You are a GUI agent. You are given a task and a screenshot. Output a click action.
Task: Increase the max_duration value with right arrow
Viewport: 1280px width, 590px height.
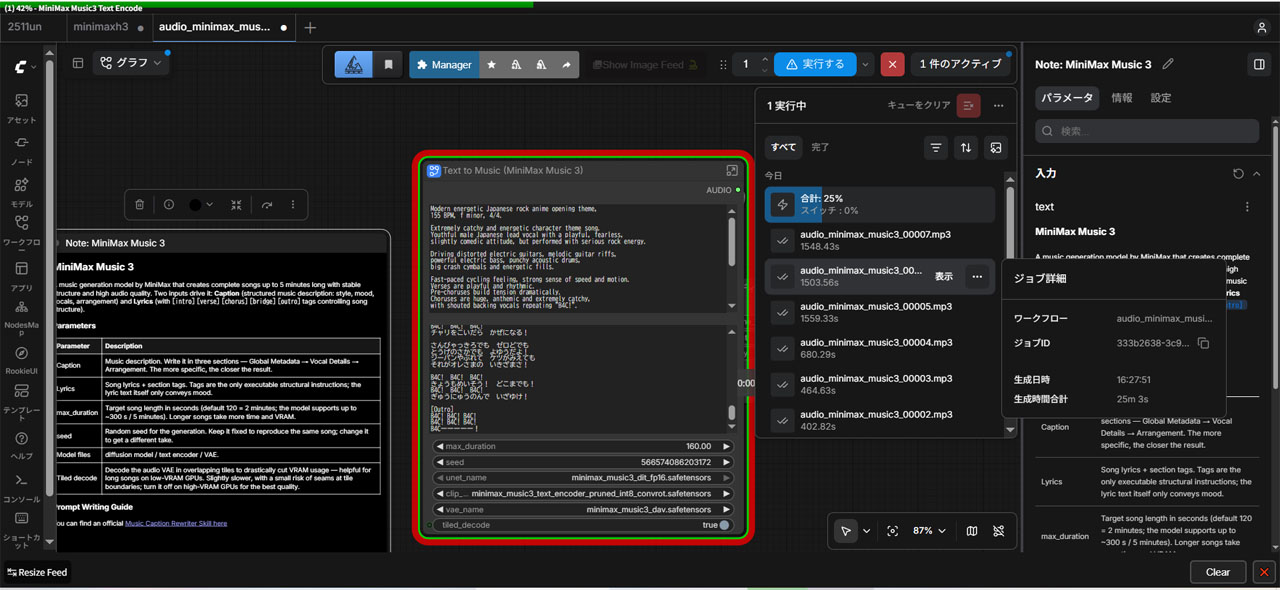pos(727,446)
